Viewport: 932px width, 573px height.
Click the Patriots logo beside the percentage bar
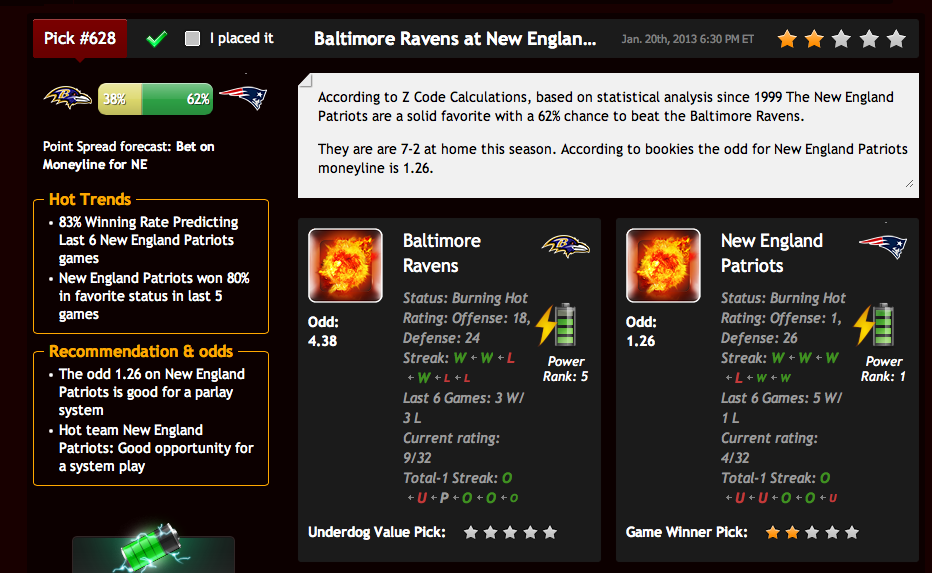coord(244,97)
